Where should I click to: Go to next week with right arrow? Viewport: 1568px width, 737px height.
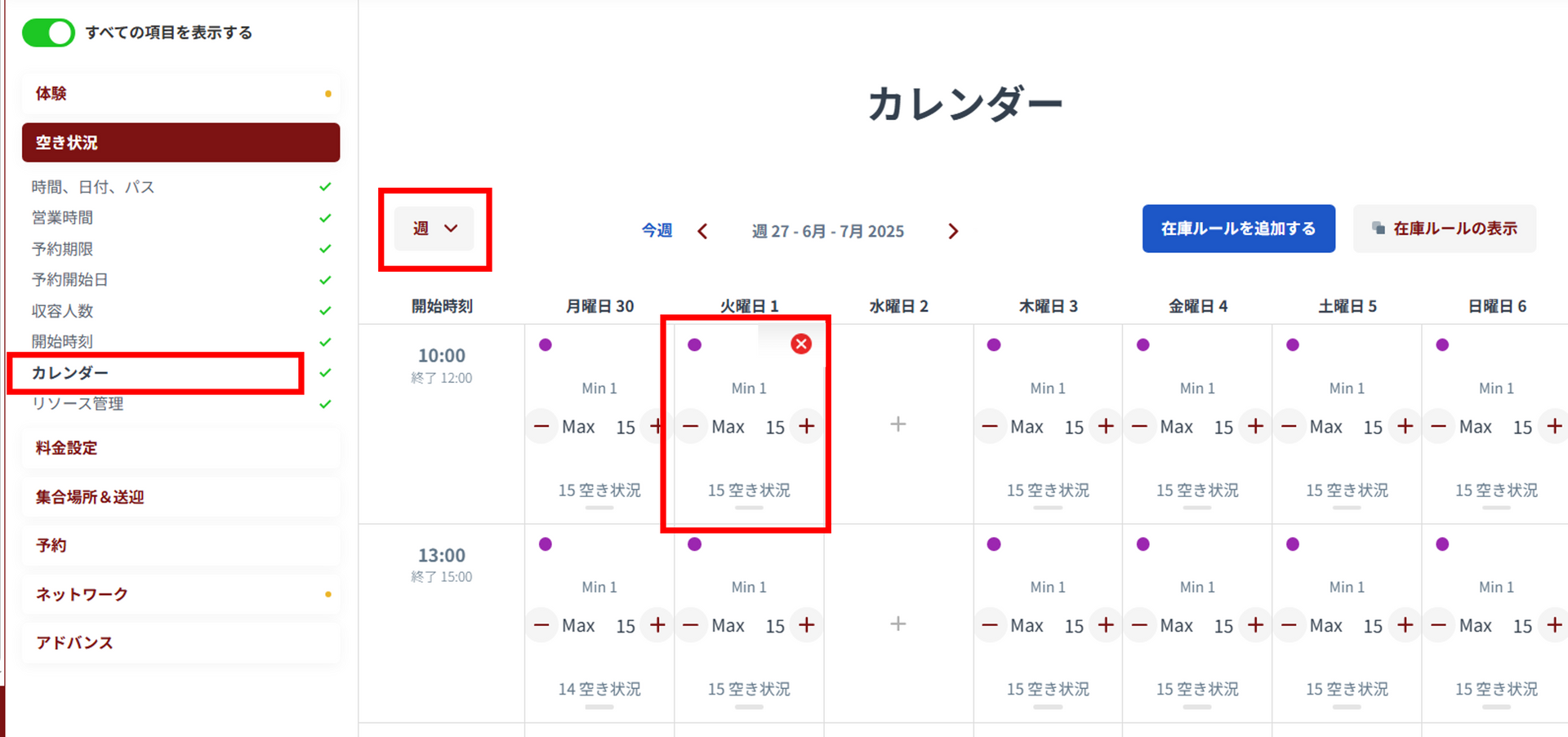[953, 232]
